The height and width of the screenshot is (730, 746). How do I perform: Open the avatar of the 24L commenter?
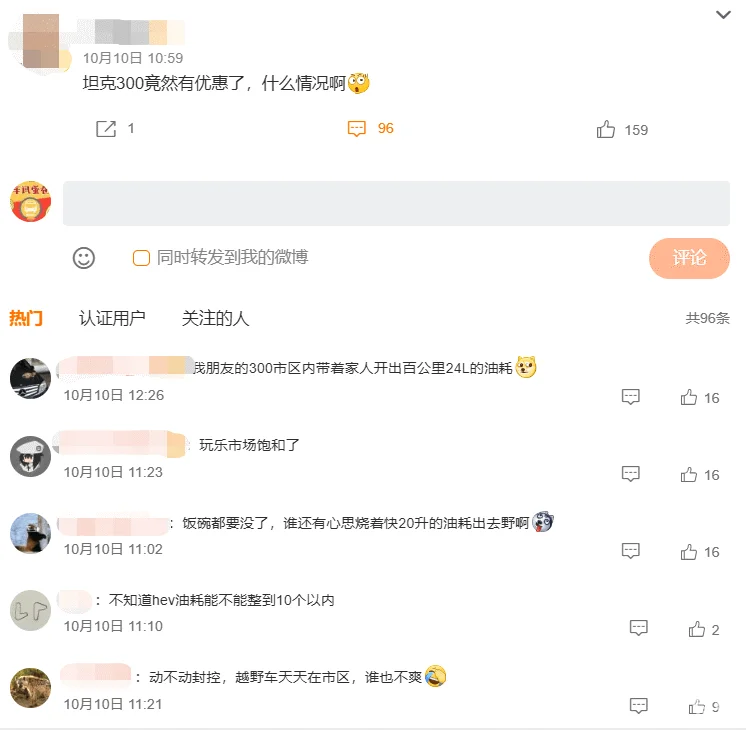30,378
